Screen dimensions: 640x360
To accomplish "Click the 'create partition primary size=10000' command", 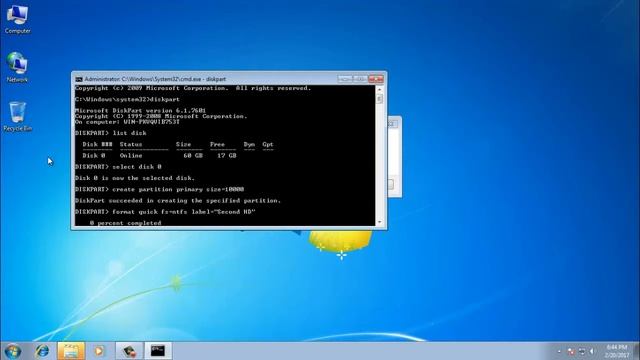I will click(x=178, y=189).
